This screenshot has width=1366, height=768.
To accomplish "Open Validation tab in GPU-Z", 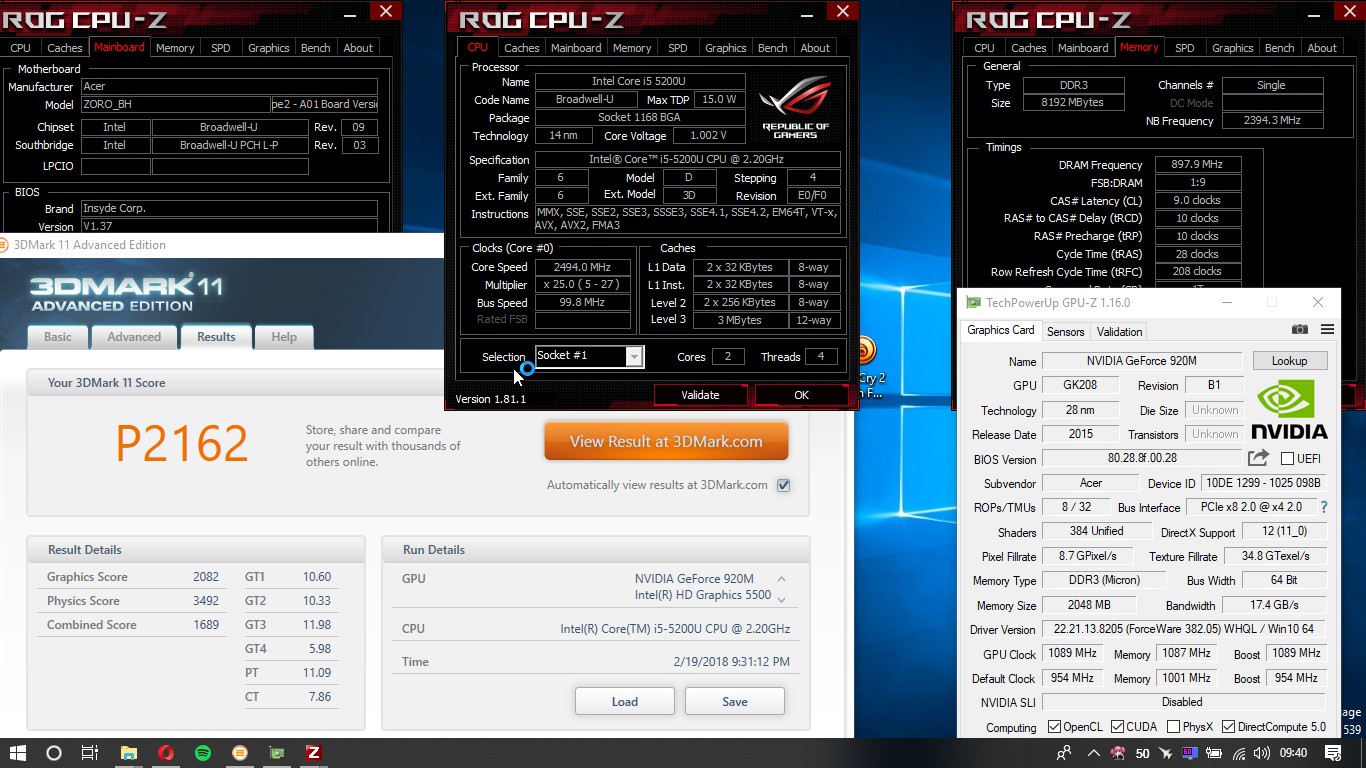I will [x=1119, y=331].
